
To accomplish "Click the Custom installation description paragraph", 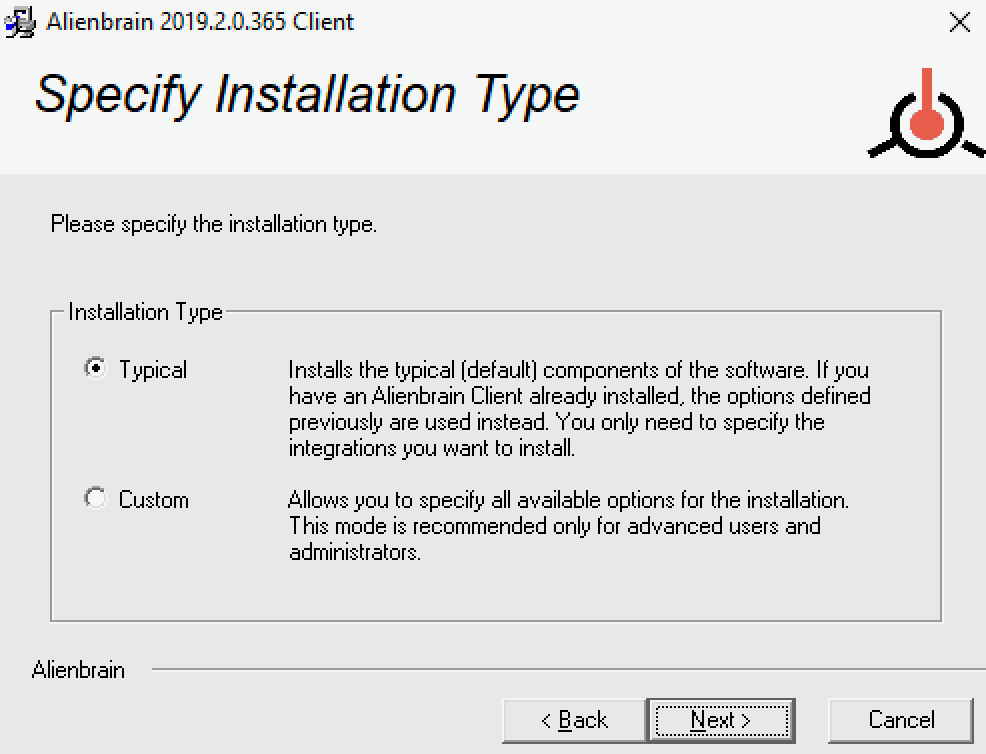I will tap(567, 525).
